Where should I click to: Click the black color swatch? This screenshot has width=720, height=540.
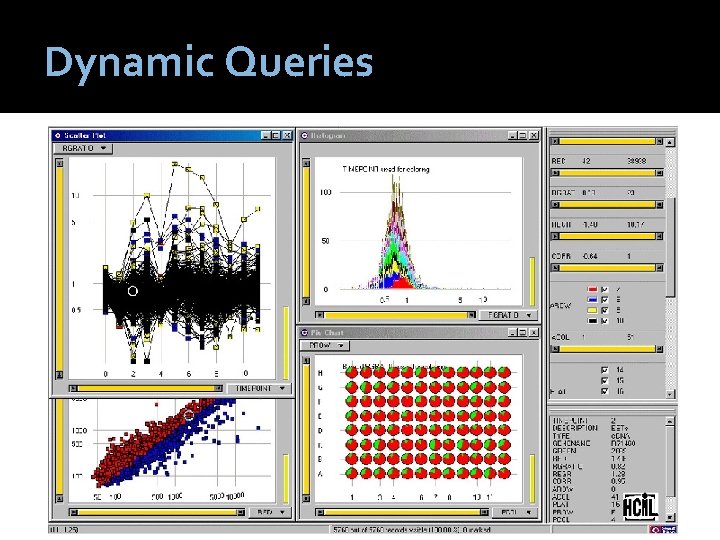[592, 321]
